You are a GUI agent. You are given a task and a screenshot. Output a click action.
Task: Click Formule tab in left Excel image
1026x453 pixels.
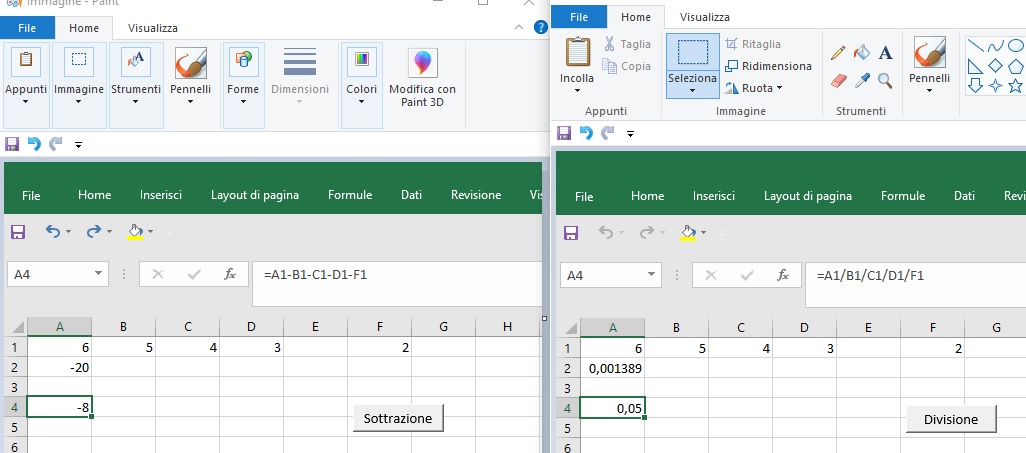tap(350, 194)
